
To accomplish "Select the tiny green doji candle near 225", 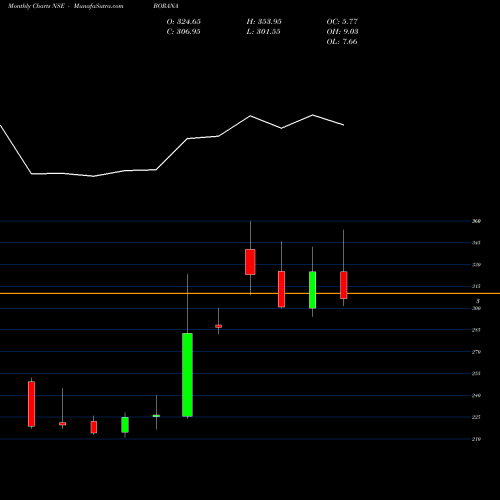I will (x=156, y=416).
